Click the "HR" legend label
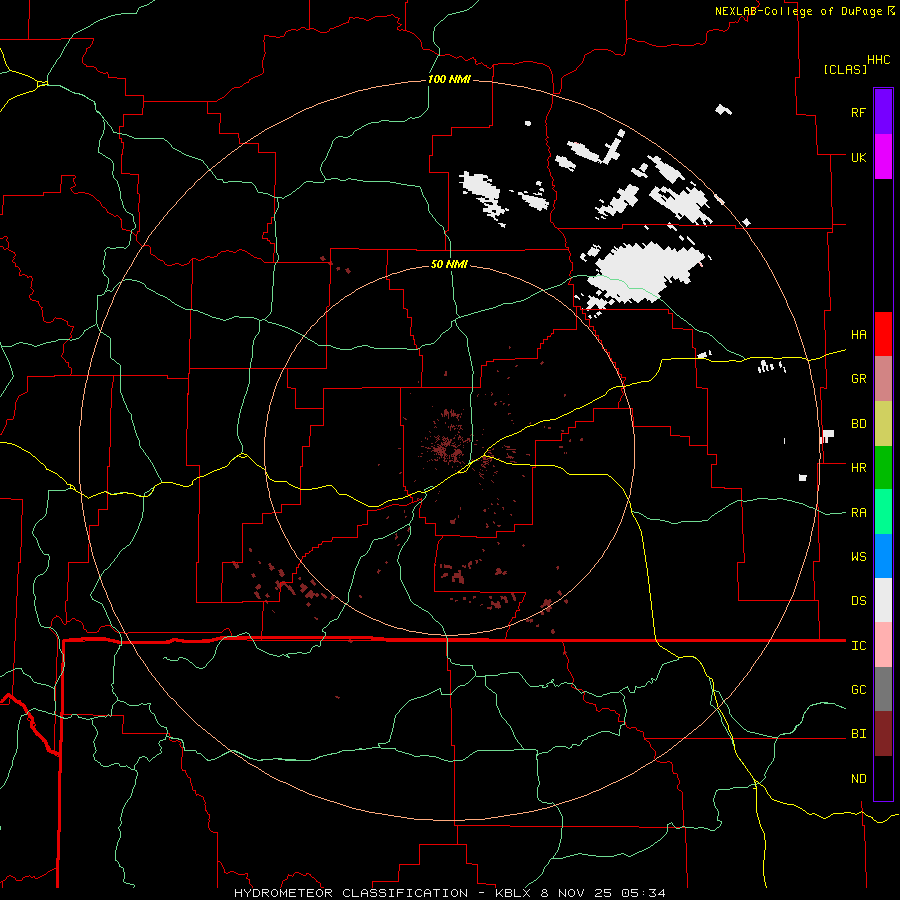Image resolution: width=900 pixels, height=900 pixels. 858,468
